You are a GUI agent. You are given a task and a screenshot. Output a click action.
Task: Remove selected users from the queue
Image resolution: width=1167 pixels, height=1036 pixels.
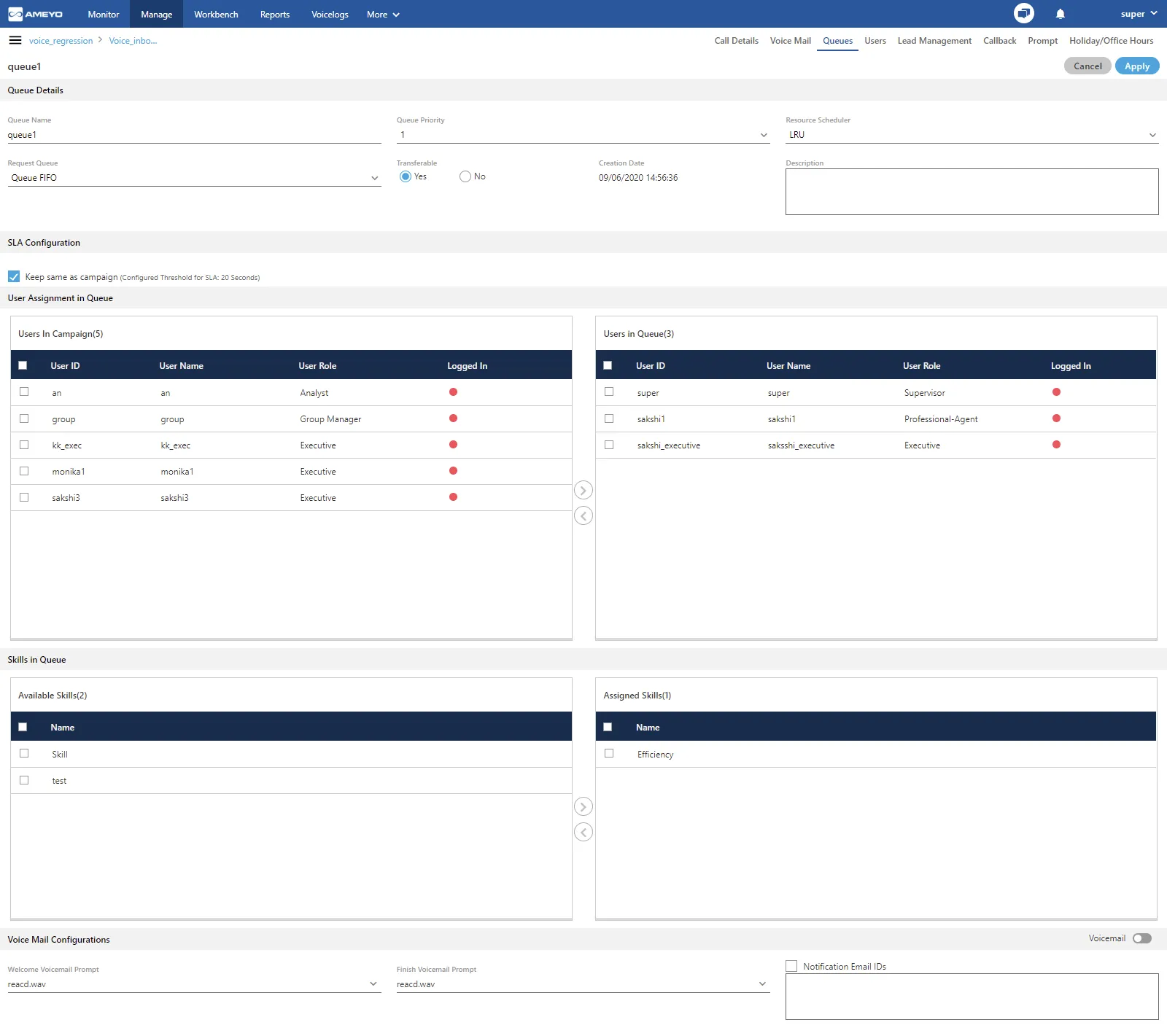coord(583,515)
